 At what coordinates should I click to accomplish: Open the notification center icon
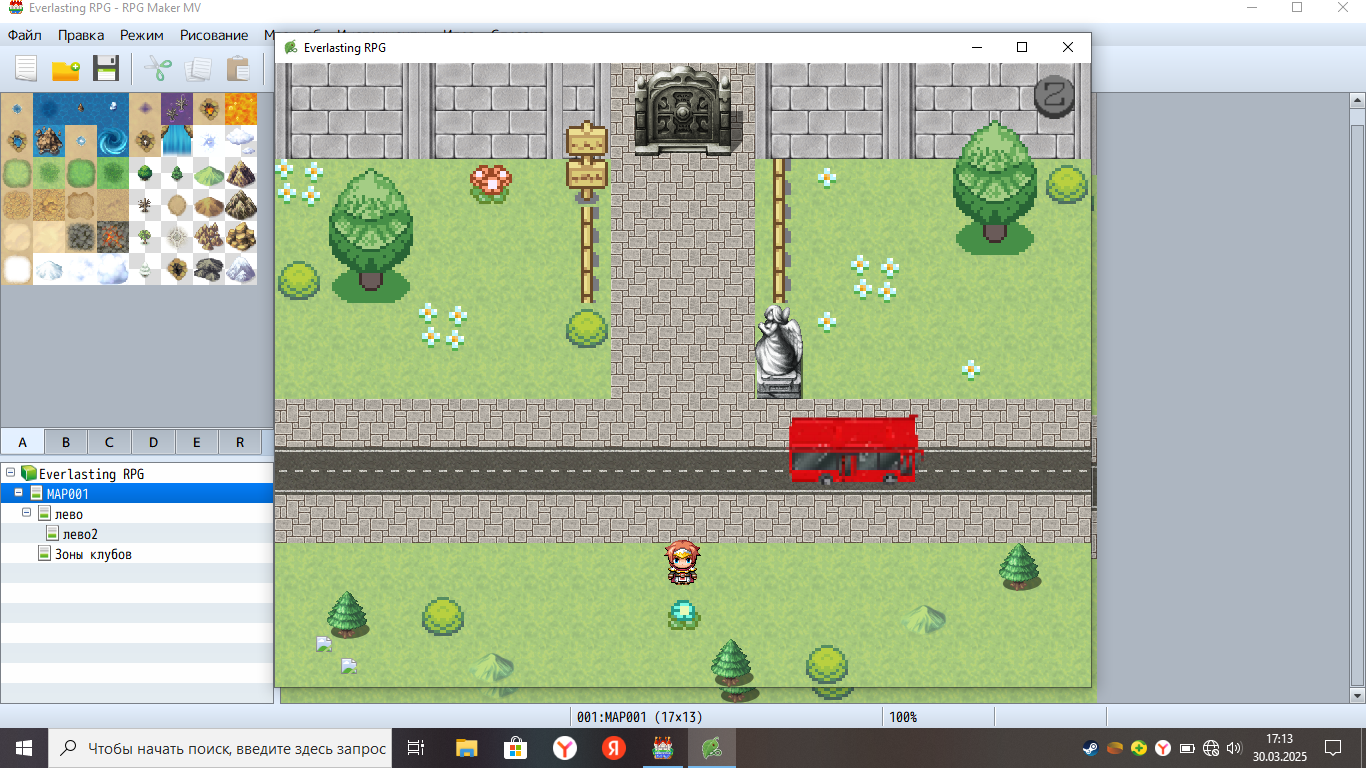(1333, 747)
